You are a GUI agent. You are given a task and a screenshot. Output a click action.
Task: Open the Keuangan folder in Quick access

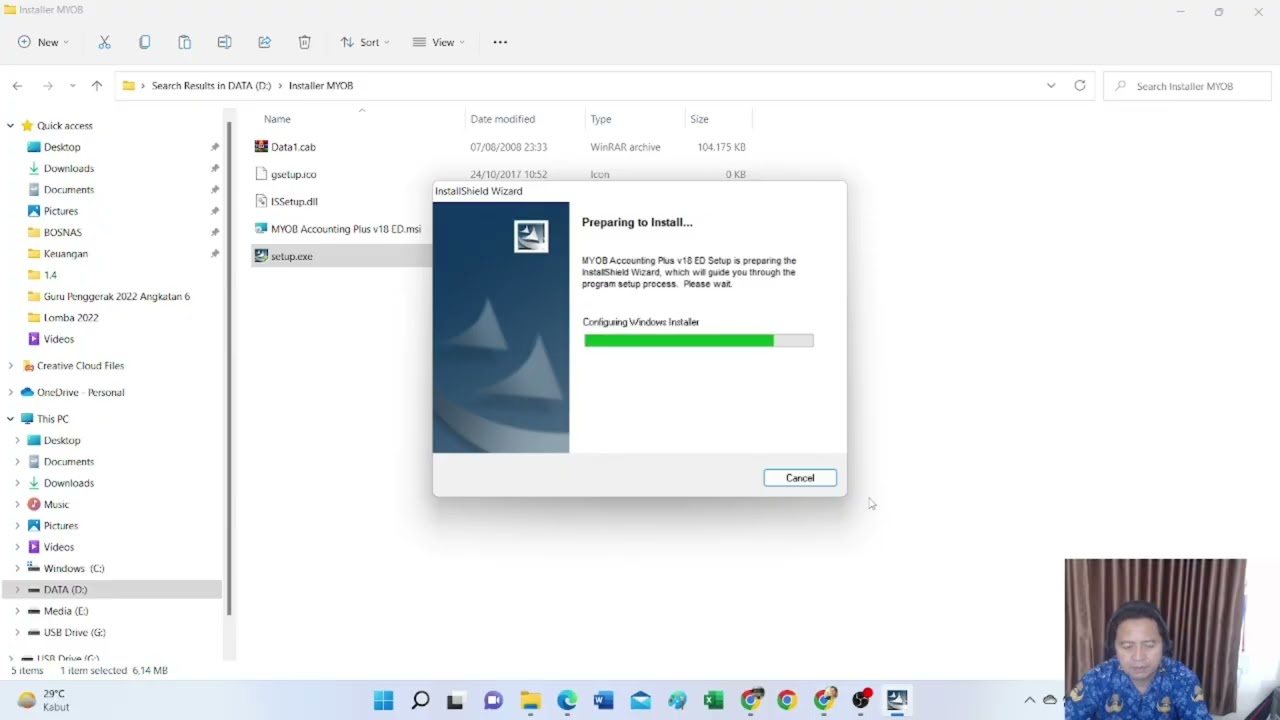[x=65, y=254]
